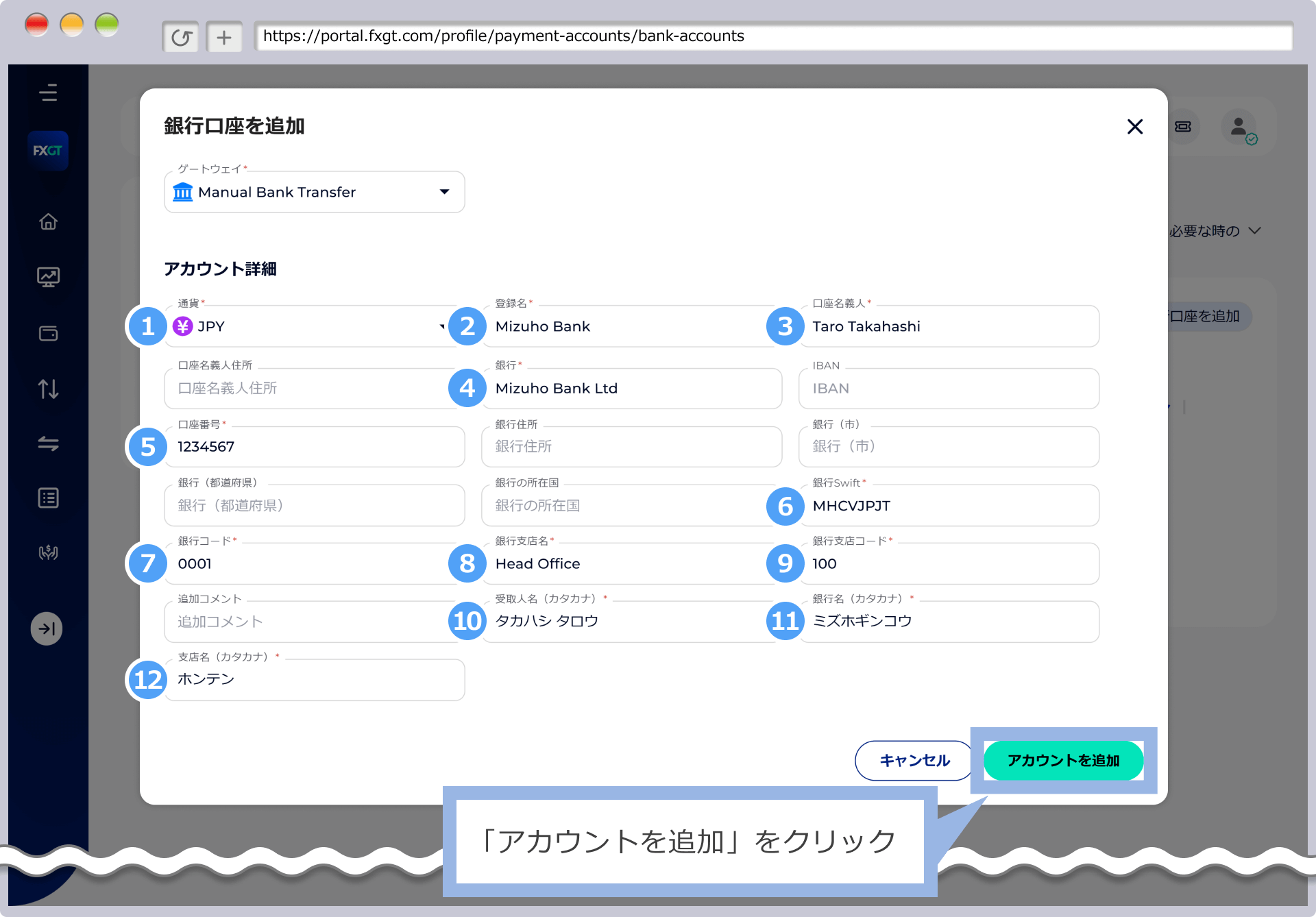This screenshot has width=1316, height=917.
Task: Click the 口座を追加 button behind the dialog
Action: 1210,317
